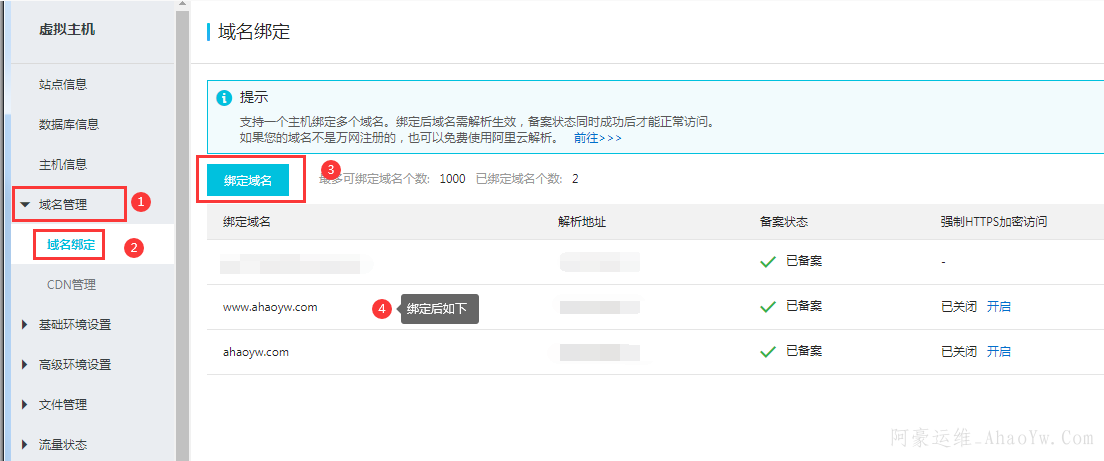The width and height of the screenshot is (1104, 461).
Task: Click the blue info icon beside 提示
Action: (x=224, y=98)
